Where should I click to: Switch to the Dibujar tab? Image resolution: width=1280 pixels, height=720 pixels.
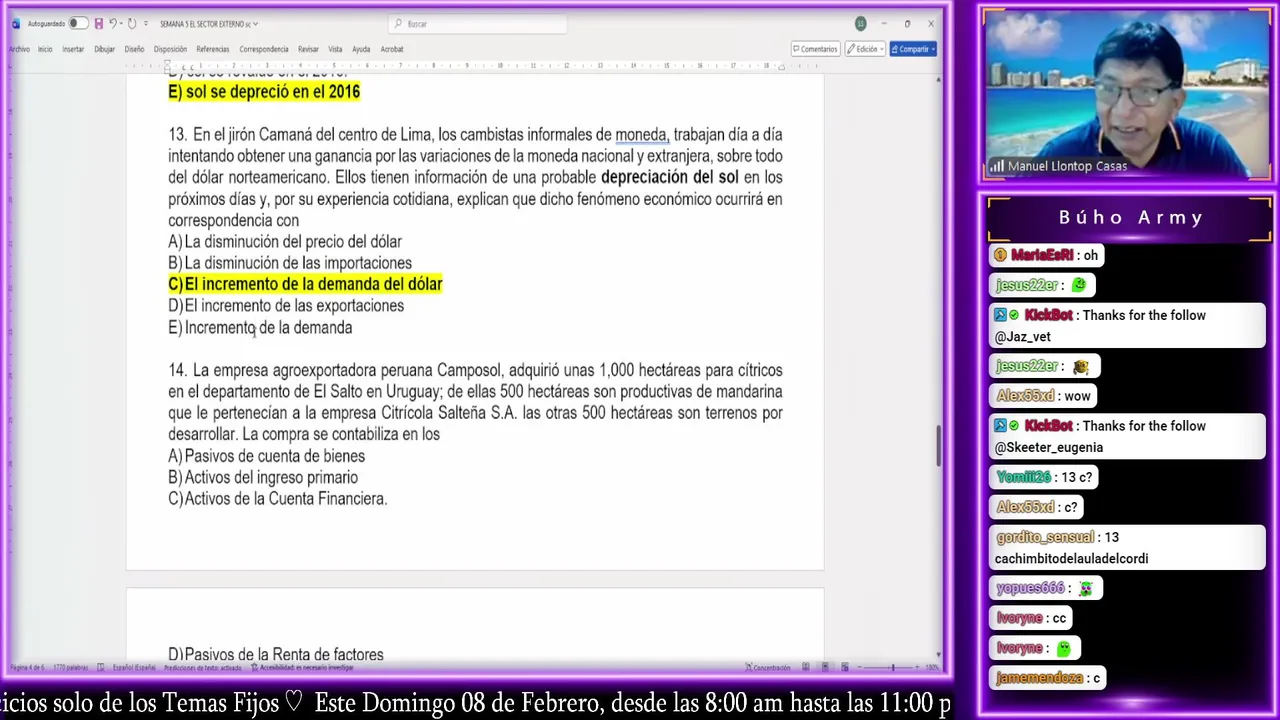[x=104, y=49]
